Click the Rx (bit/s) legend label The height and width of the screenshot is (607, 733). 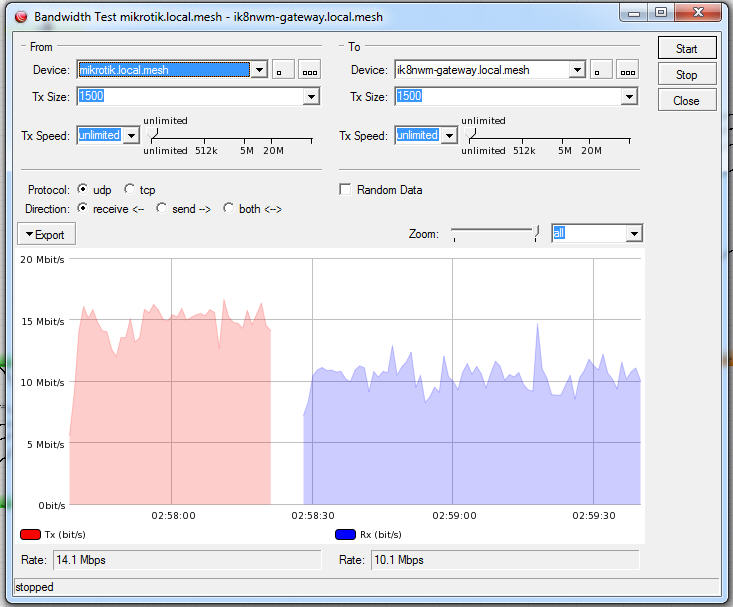tap(381, 535)
